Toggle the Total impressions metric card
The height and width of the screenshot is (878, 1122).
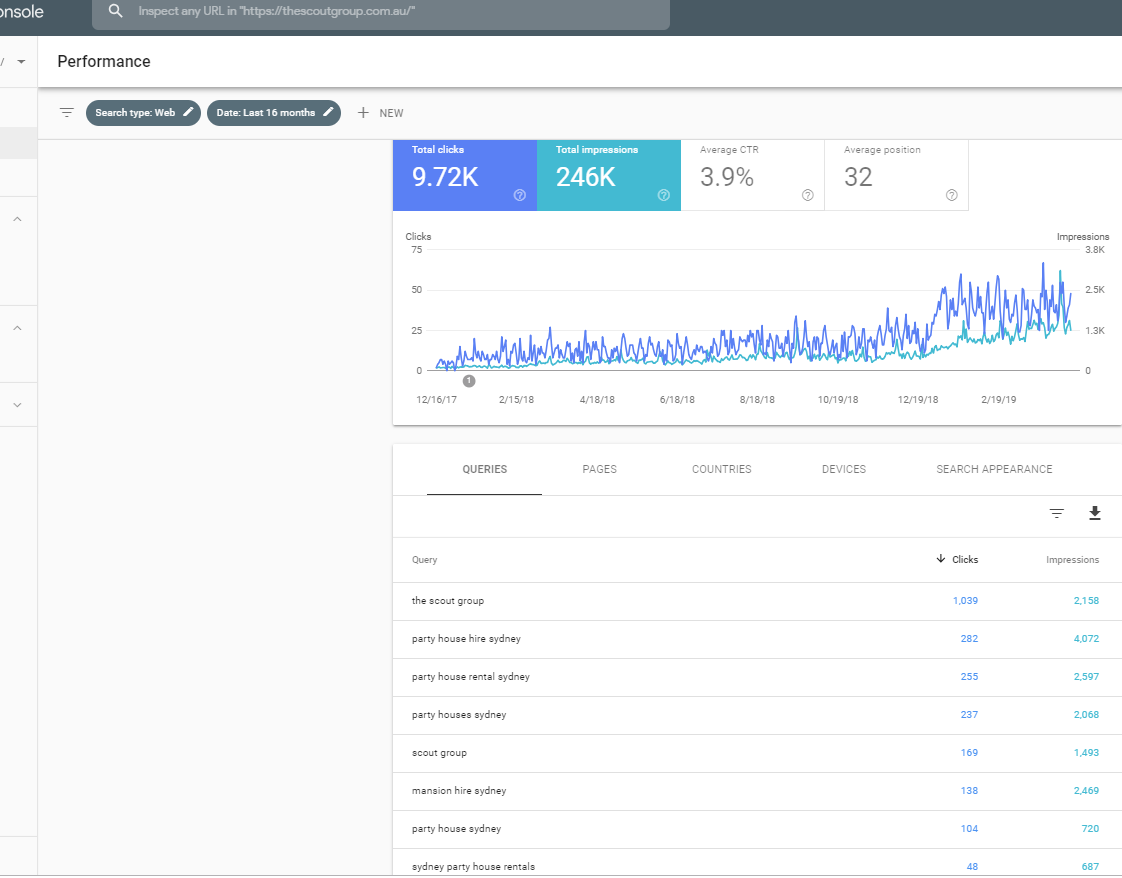point(608,175)
